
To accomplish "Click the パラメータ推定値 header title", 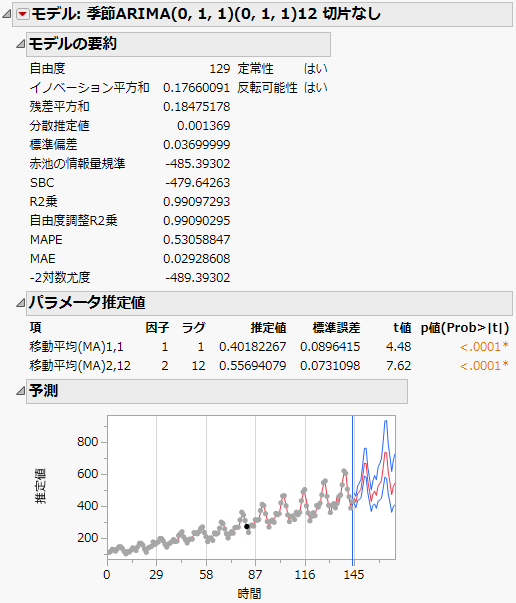I will pyautogui.click(x=87, y=303).
